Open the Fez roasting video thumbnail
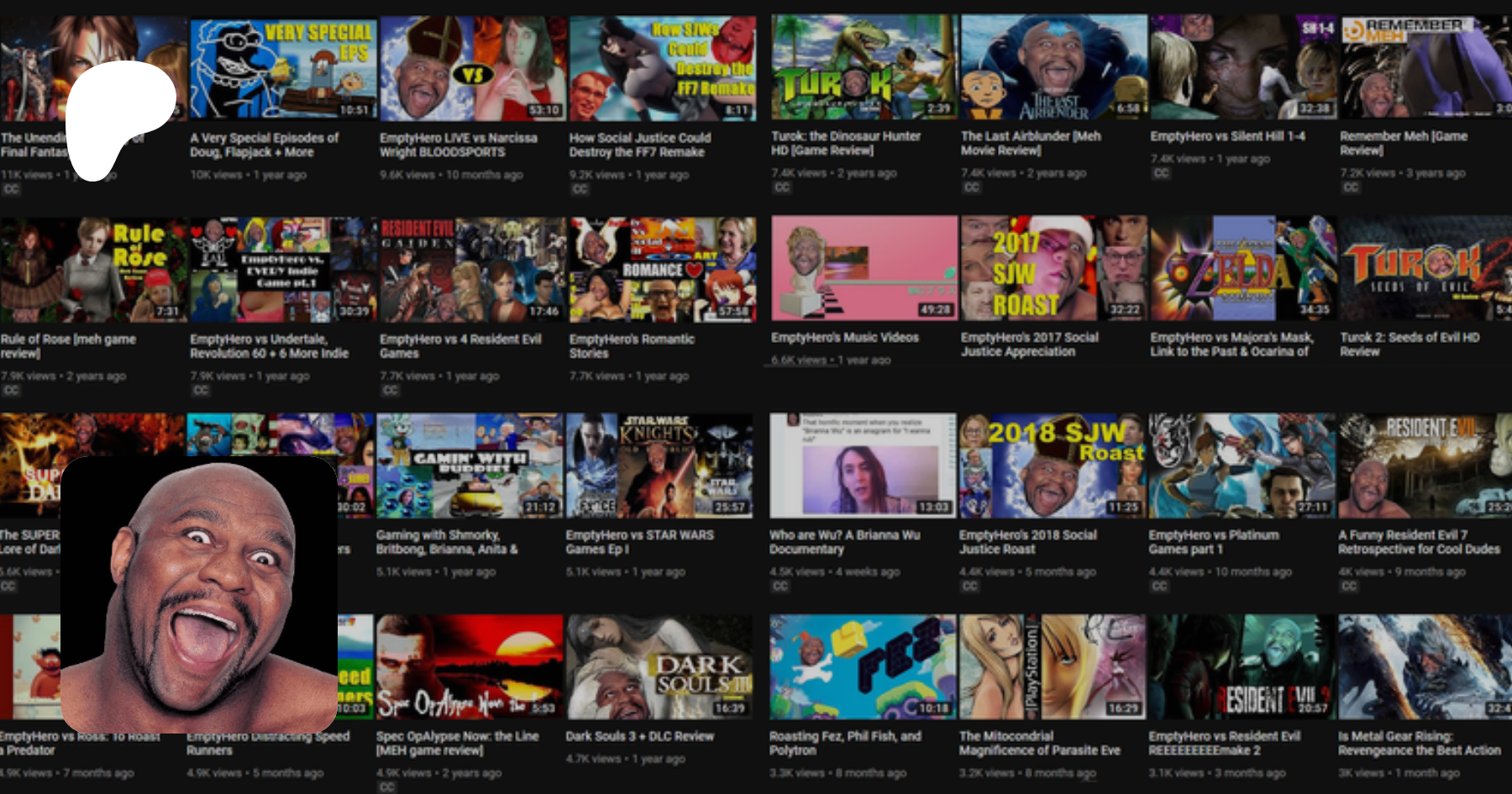The image size is (1512, 794). [863, 665]
